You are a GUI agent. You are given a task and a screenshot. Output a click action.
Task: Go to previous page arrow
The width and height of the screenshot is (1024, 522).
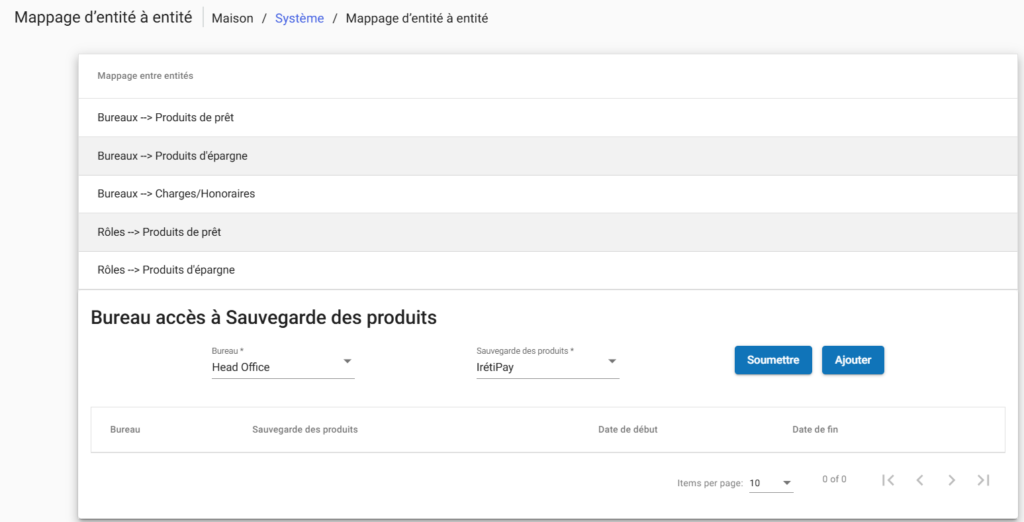tap(919, 481)
